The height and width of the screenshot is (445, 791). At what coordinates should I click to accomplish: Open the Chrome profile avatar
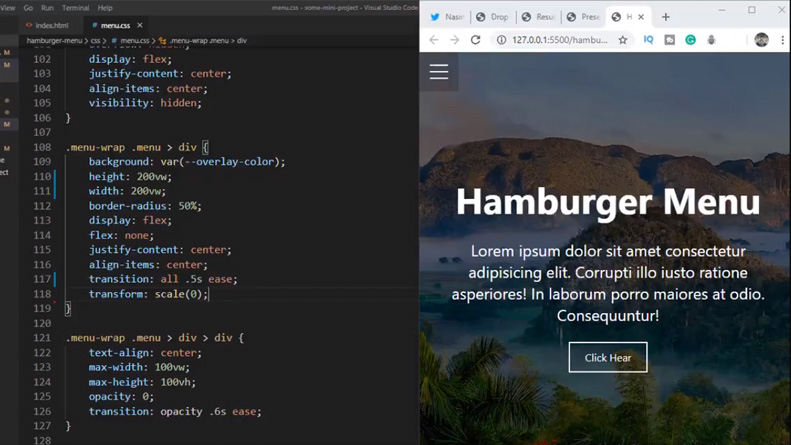(x=761, y=40)
